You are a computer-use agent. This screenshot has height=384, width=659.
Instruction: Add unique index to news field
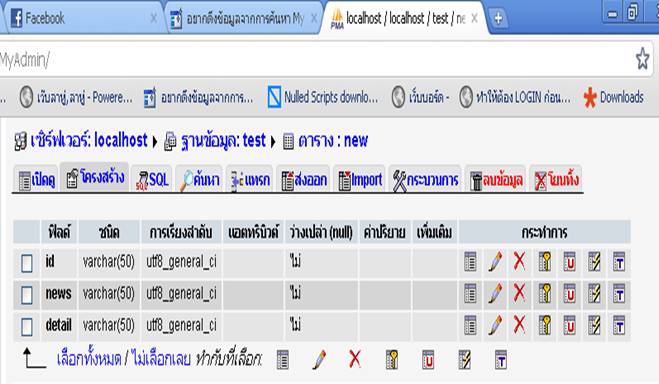pyautogui.click(x=569, y=293)
